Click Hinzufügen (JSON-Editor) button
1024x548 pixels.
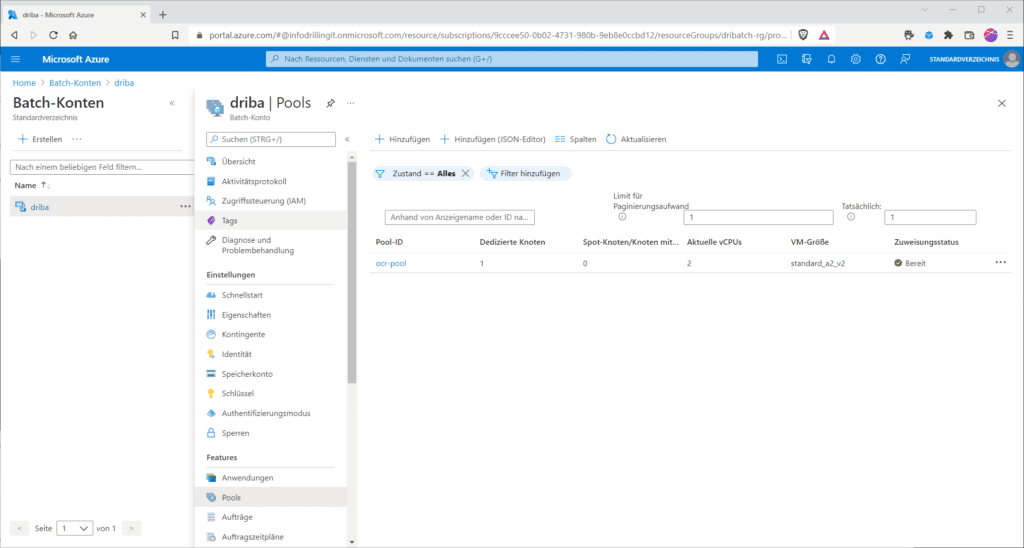(492, 139)
